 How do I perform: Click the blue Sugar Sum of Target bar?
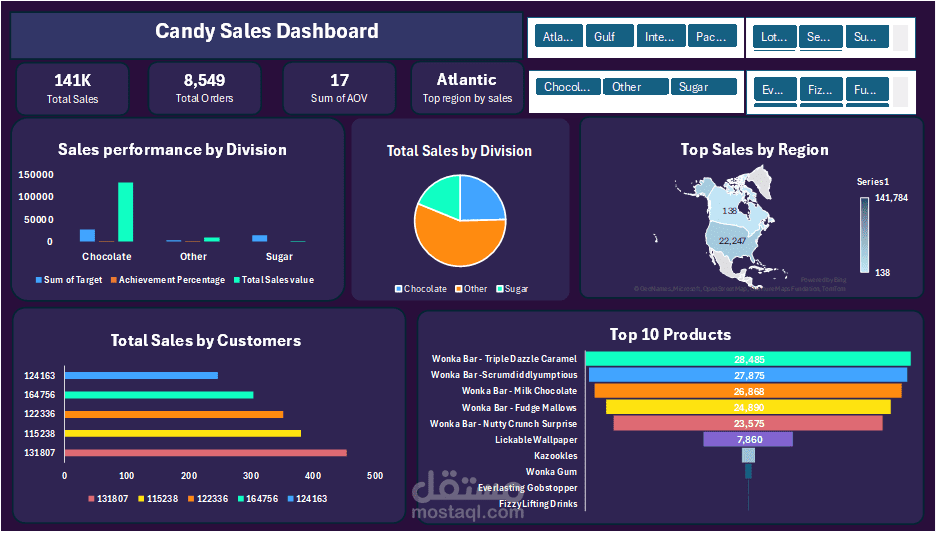[x=260, y=238]
